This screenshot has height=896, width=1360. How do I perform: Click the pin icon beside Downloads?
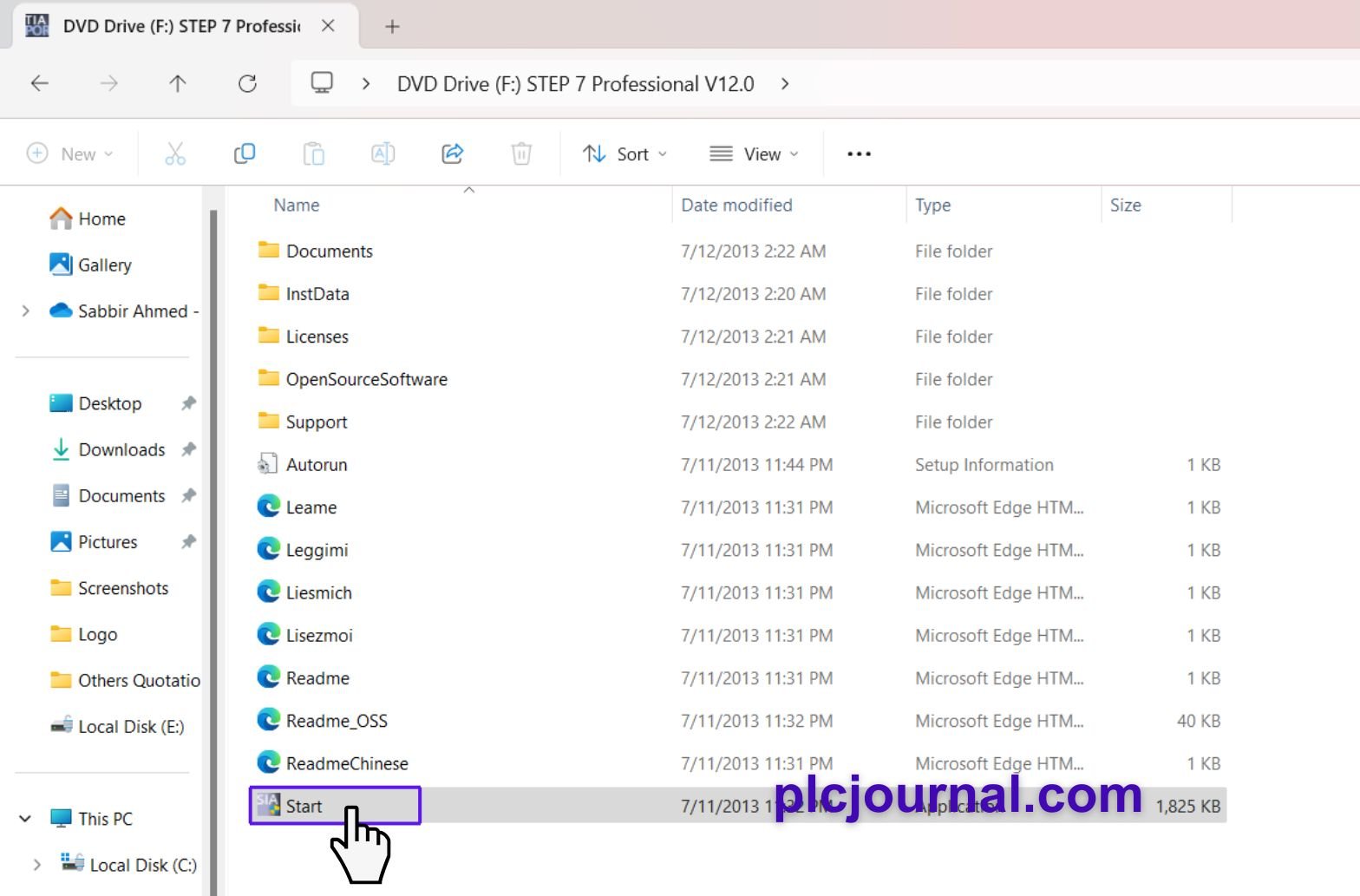tap(188, 449)
